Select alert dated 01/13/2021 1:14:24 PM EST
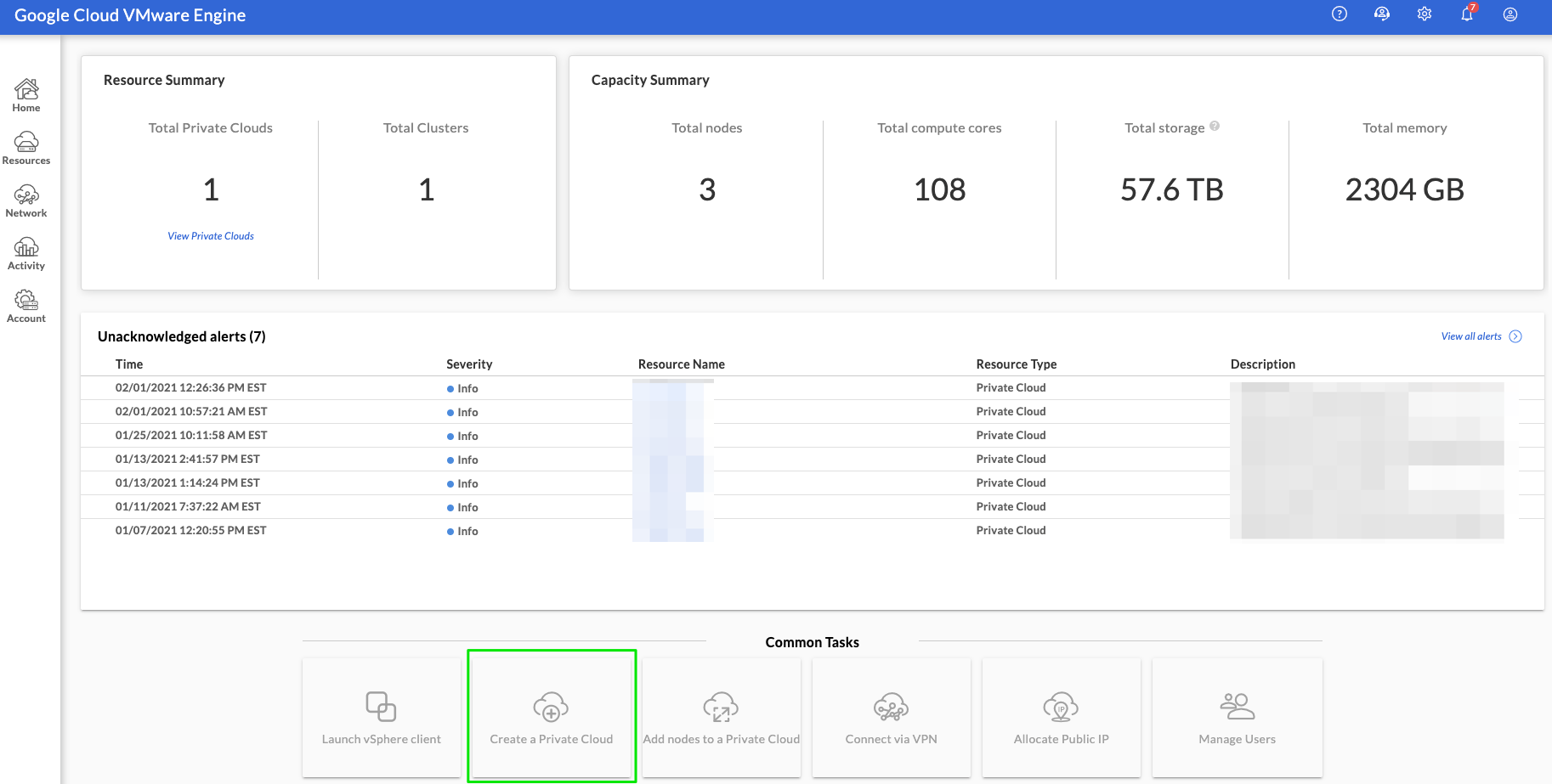The width and height of the screenshot is (1552, 784). 812,482
